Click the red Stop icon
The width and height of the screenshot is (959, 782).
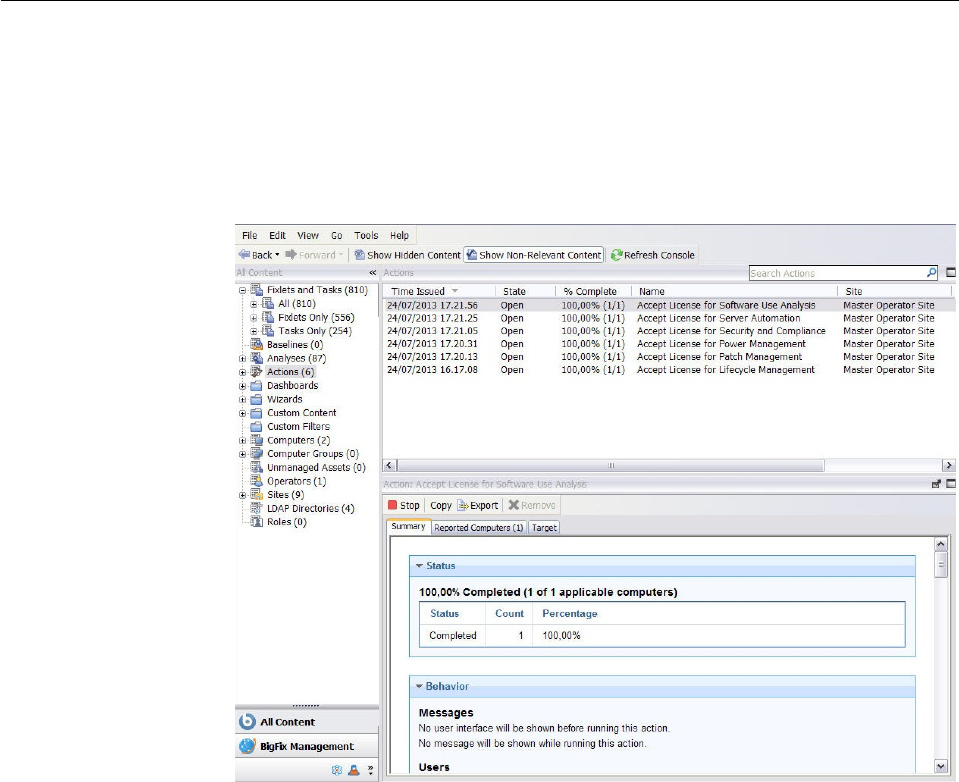tap(393, 505)
